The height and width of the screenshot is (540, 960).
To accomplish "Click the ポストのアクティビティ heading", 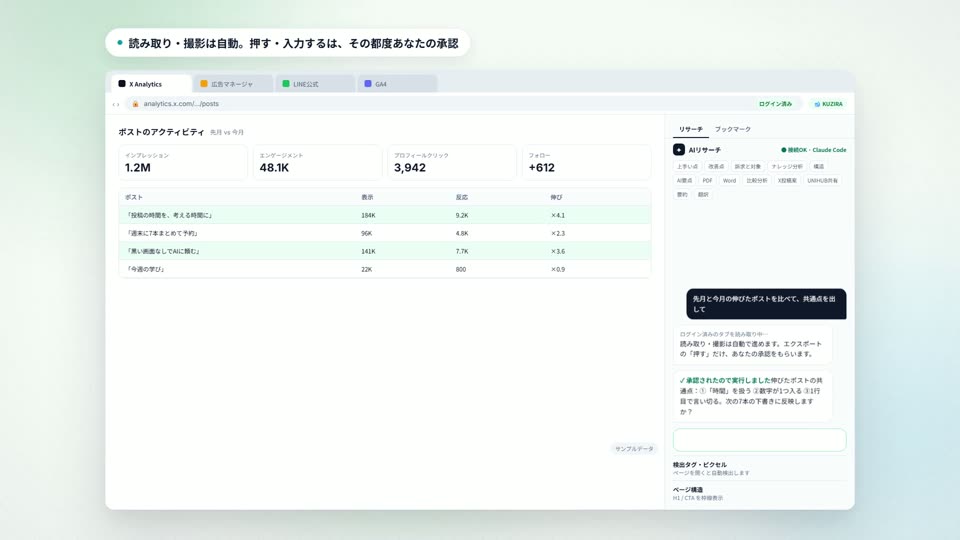I will [x=161, y=132].
